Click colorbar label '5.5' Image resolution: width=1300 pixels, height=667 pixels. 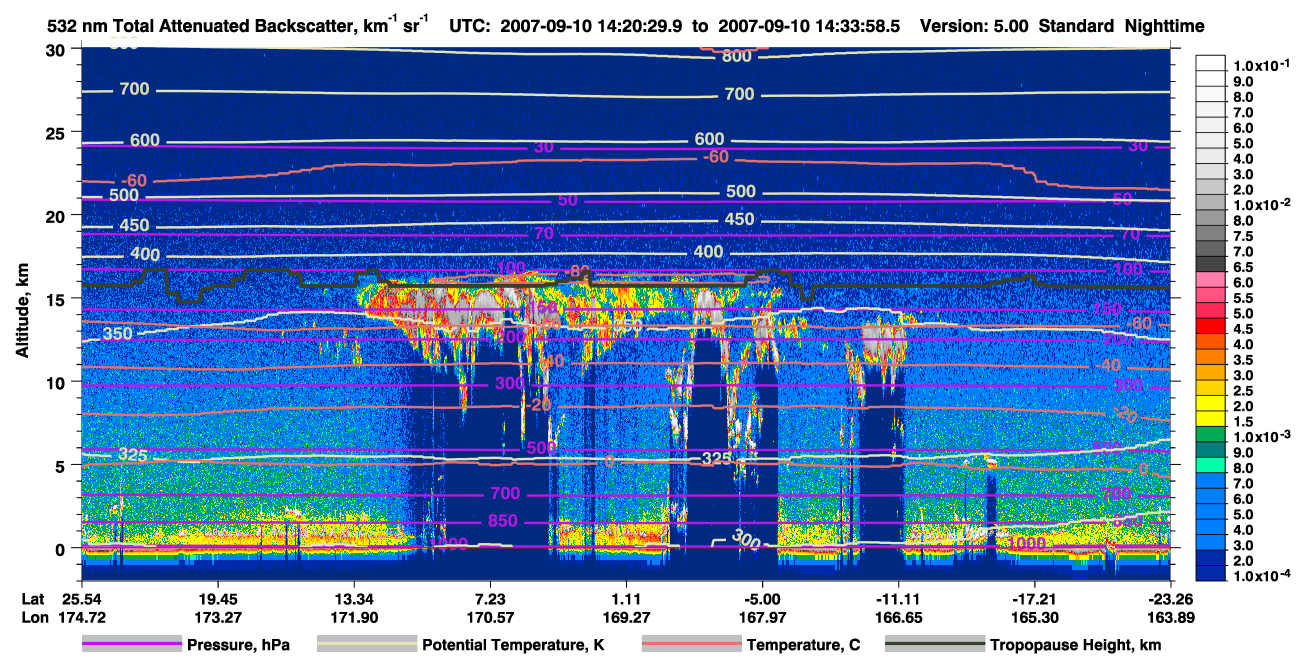click(x=1243, y=297)
